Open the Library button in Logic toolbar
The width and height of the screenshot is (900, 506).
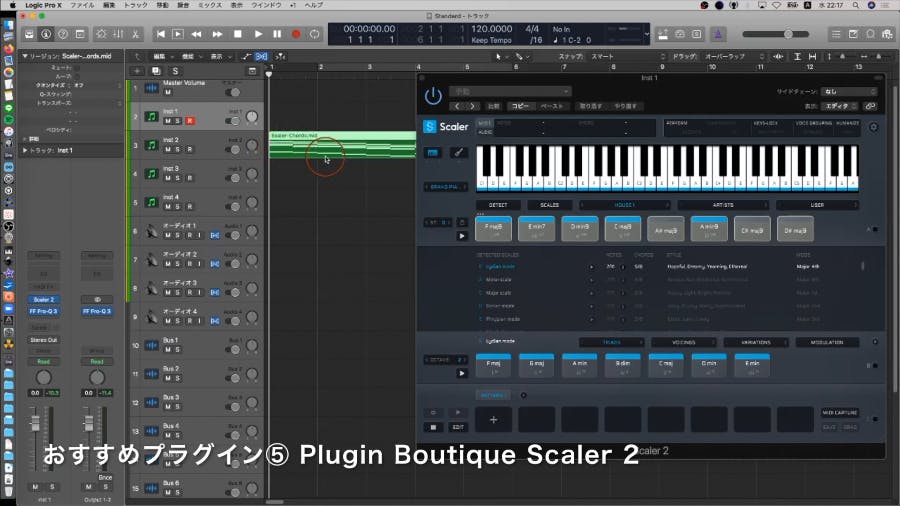coord(29,34)
